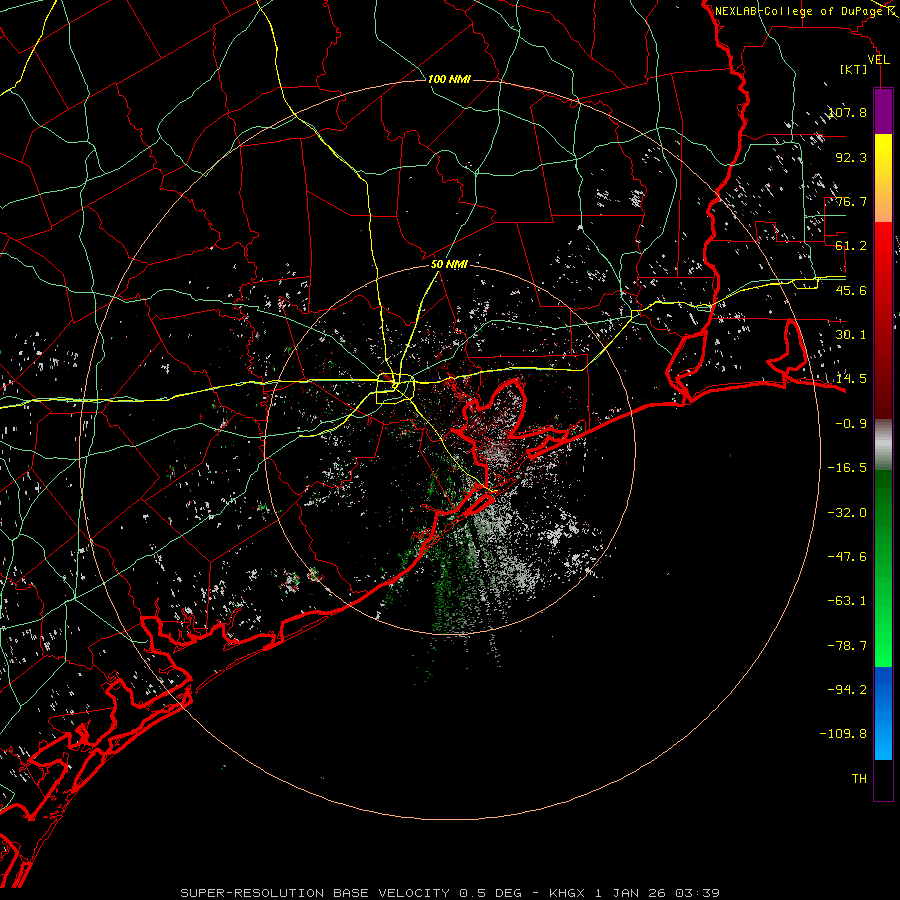
Task: Pick the yellow-orange segment of the color bar
Action: 883,178
